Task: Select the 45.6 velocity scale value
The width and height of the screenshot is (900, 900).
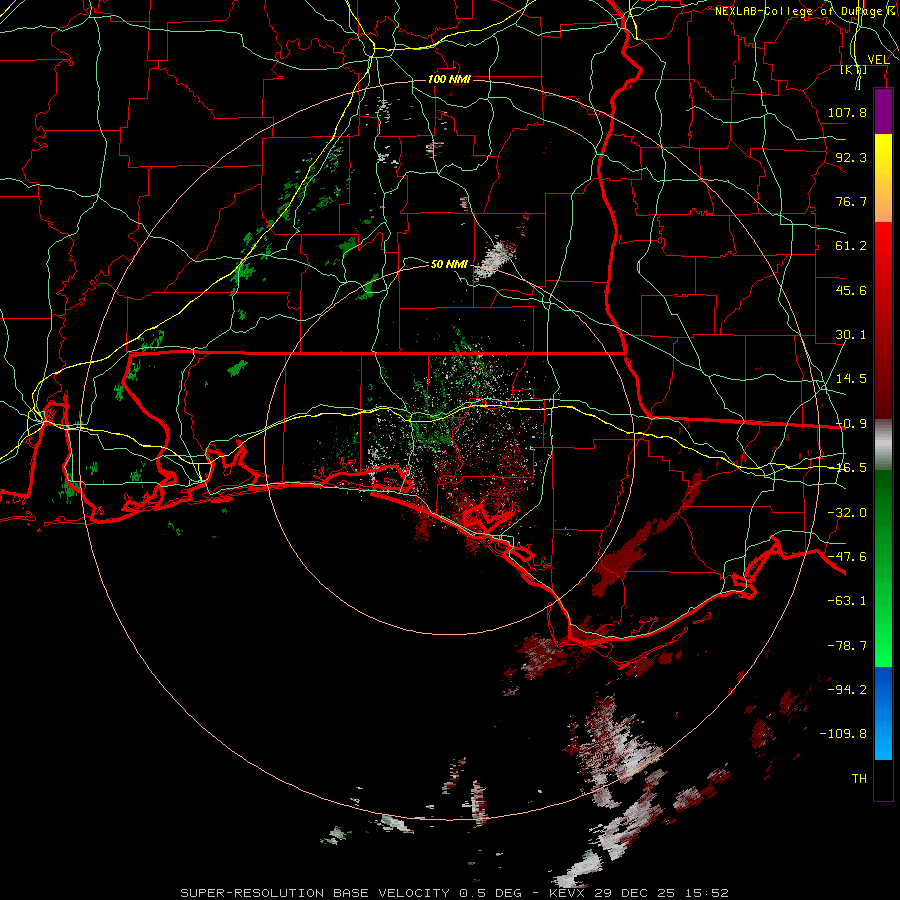Action: point(851,290)
